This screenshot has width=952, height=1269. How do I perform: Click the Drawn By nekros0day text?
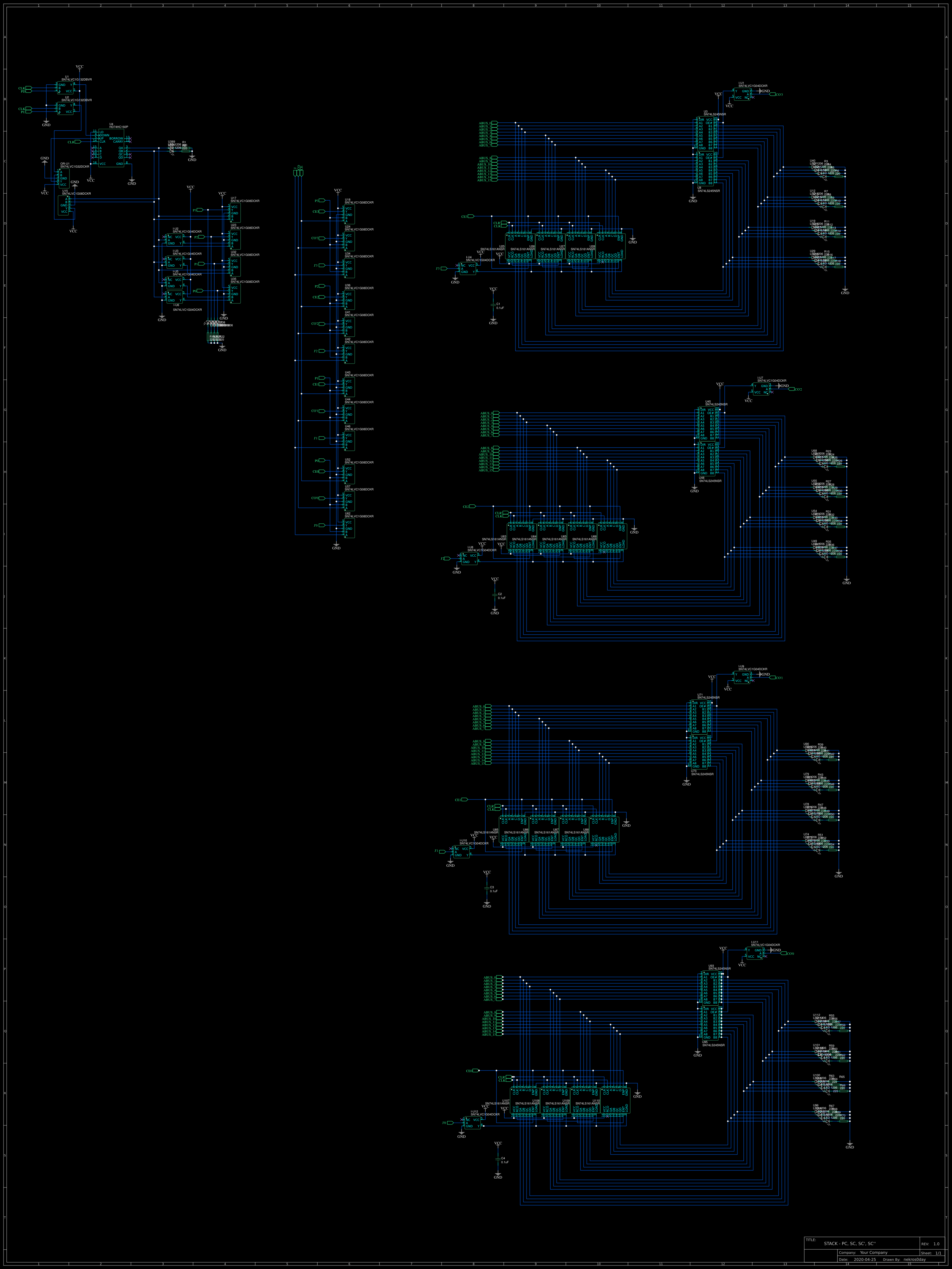pos(904,1260)
